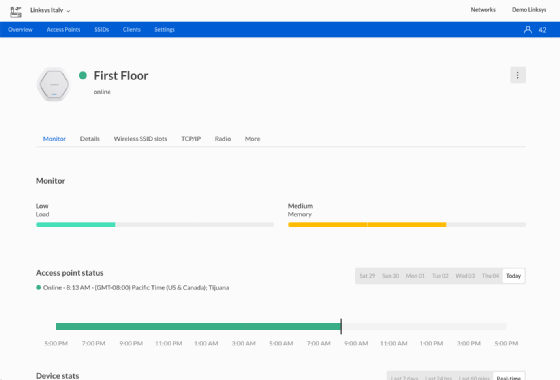The image size is (560, 380).
Task: Expand the Linksys Italy network dropdown
Action: 50,10
